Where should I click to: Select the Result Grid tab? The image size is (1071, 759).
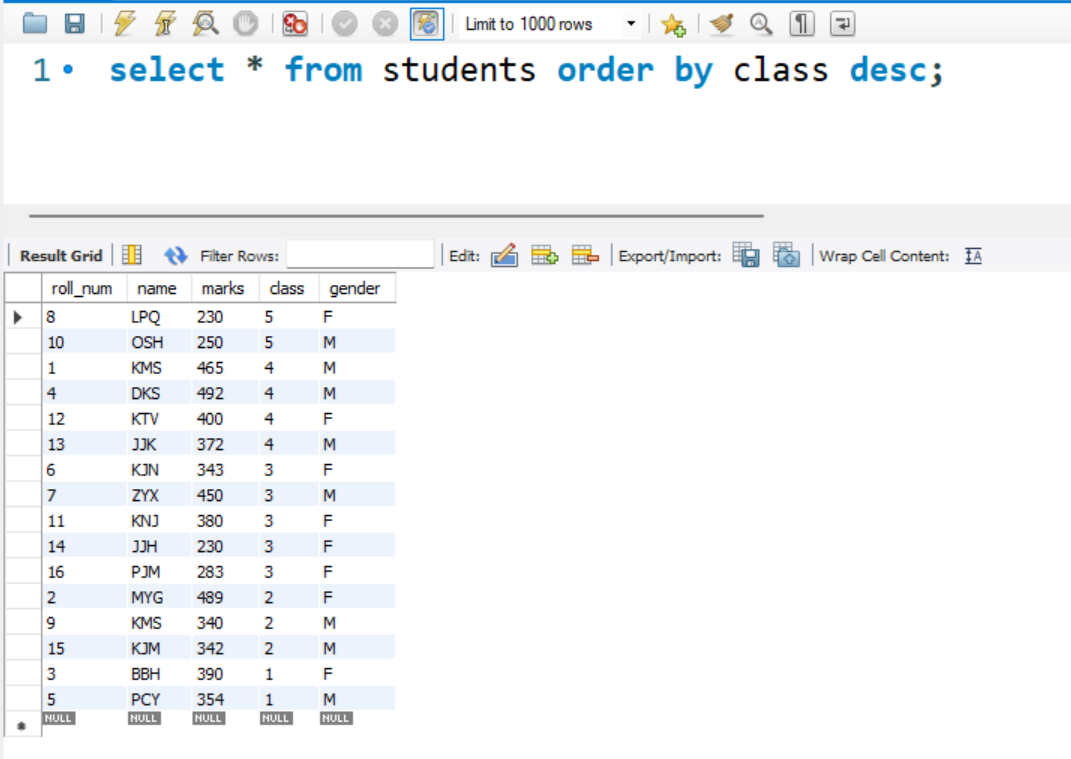pos(61,256)
